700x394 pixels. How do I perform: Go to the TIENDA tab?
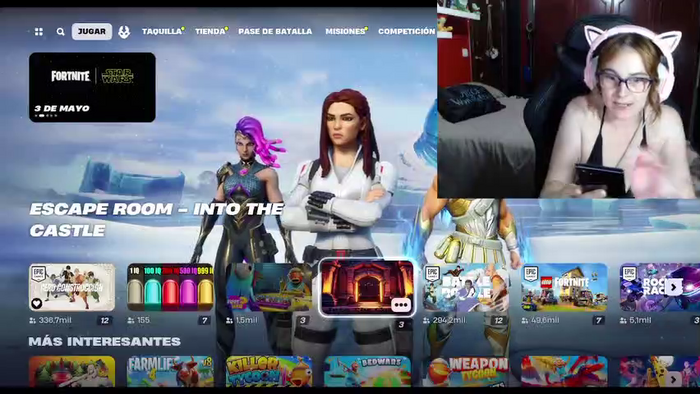[211, 32]
